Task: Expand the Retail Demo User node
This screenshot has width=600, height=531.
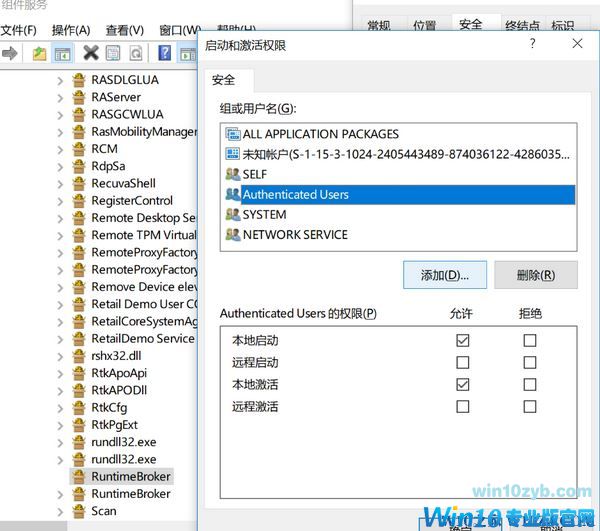Action: pyautogui.click(x=60, y=305)
